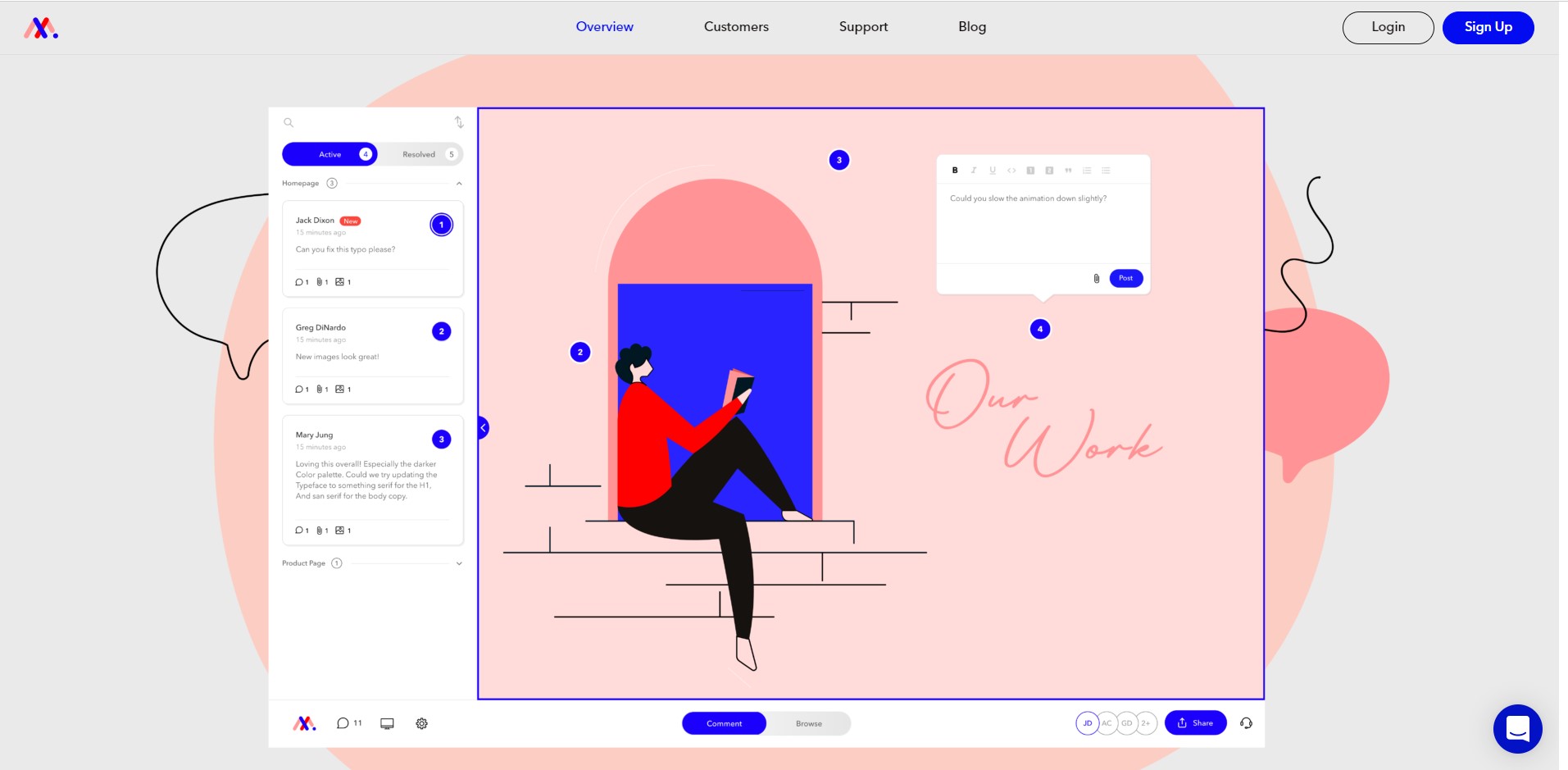The width and height of the screenshot is (1568, 770).
Task: Collapse the Homepage comments section
Action: coord(459,184)
